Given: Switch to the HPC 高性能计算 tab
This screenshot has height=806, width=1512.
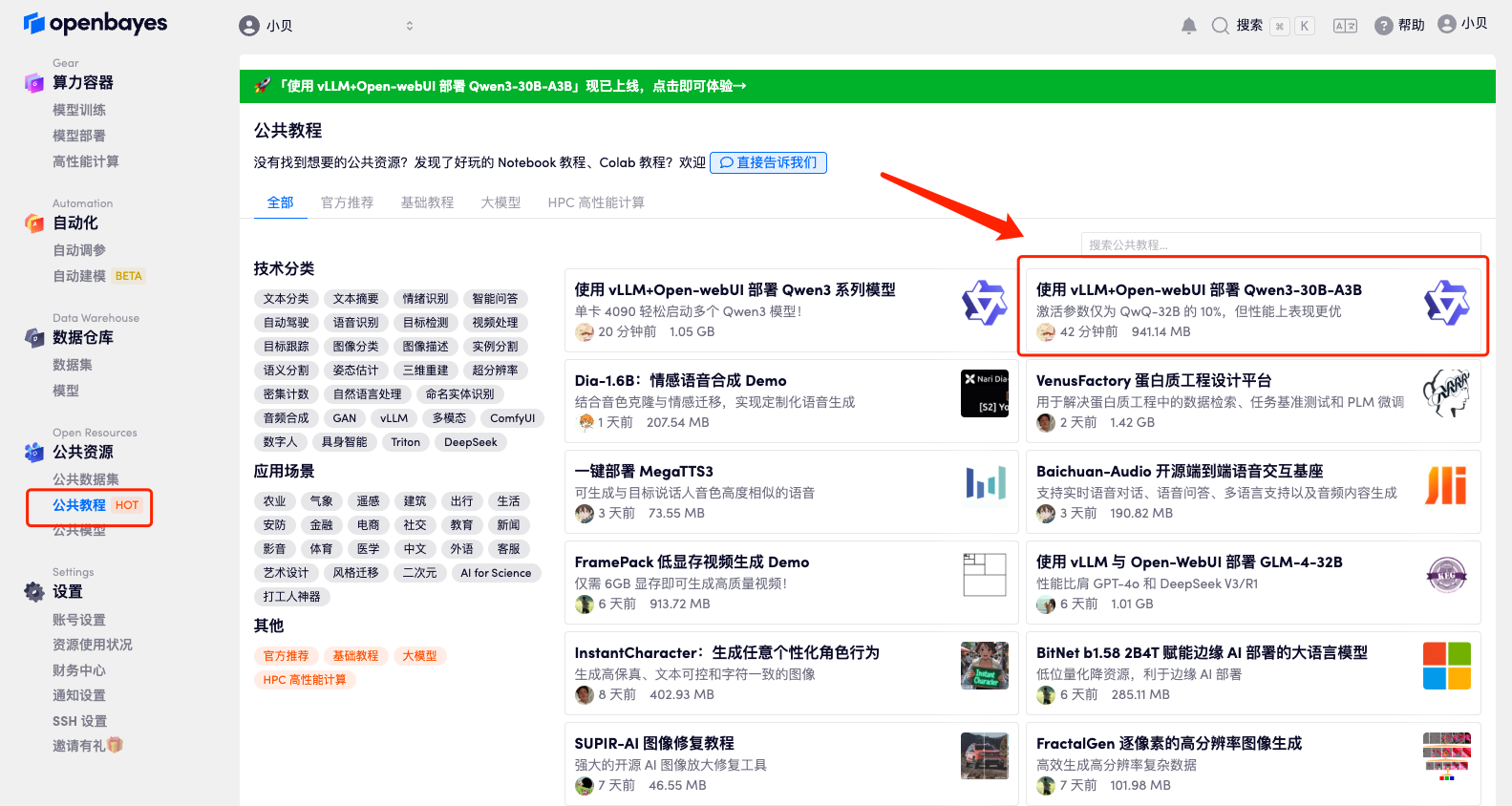Looking at the screenshot, I should click(596, 202).
